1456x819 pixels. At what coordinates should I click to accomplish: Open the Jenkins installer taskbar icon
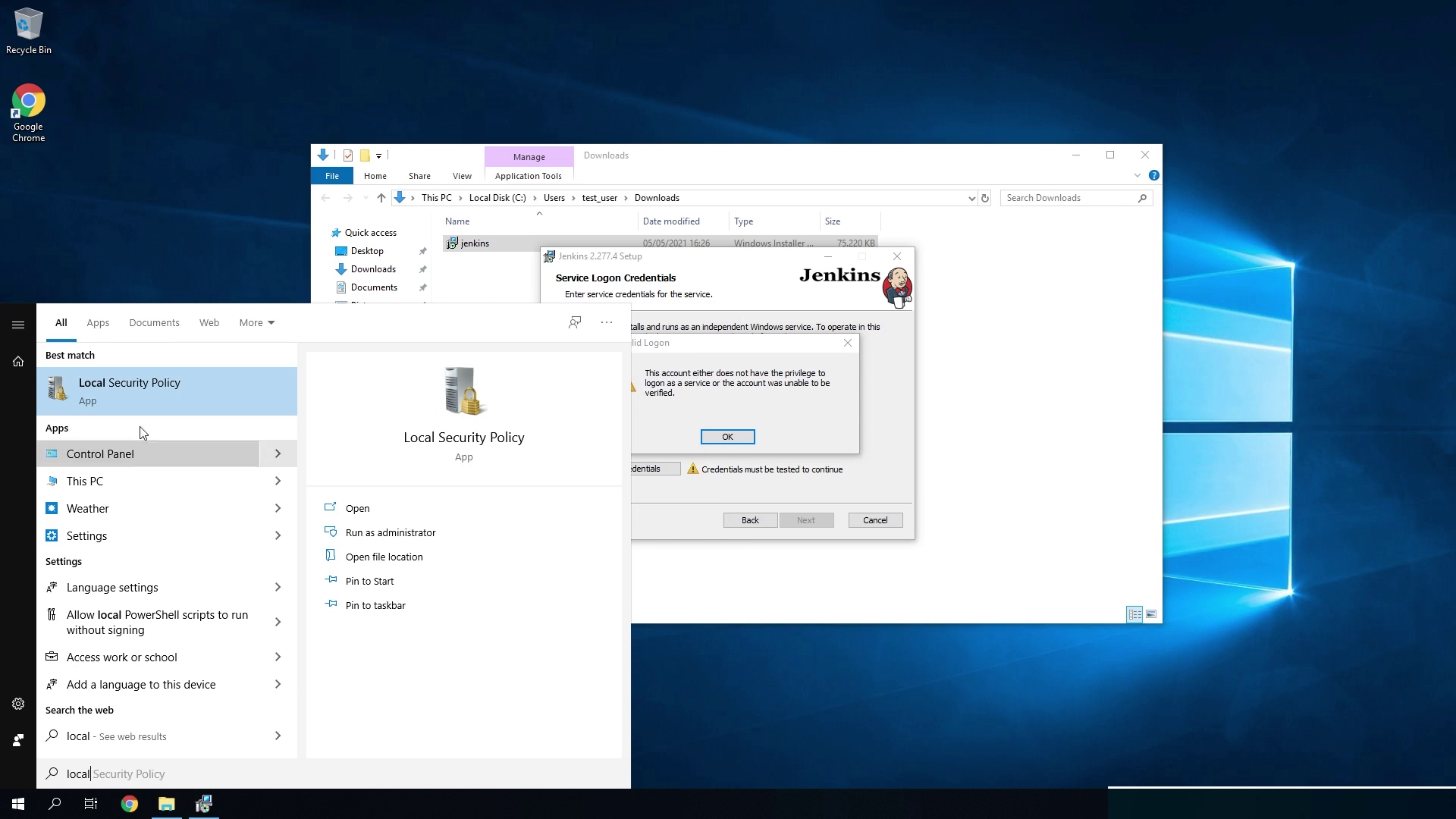[203, 804]
